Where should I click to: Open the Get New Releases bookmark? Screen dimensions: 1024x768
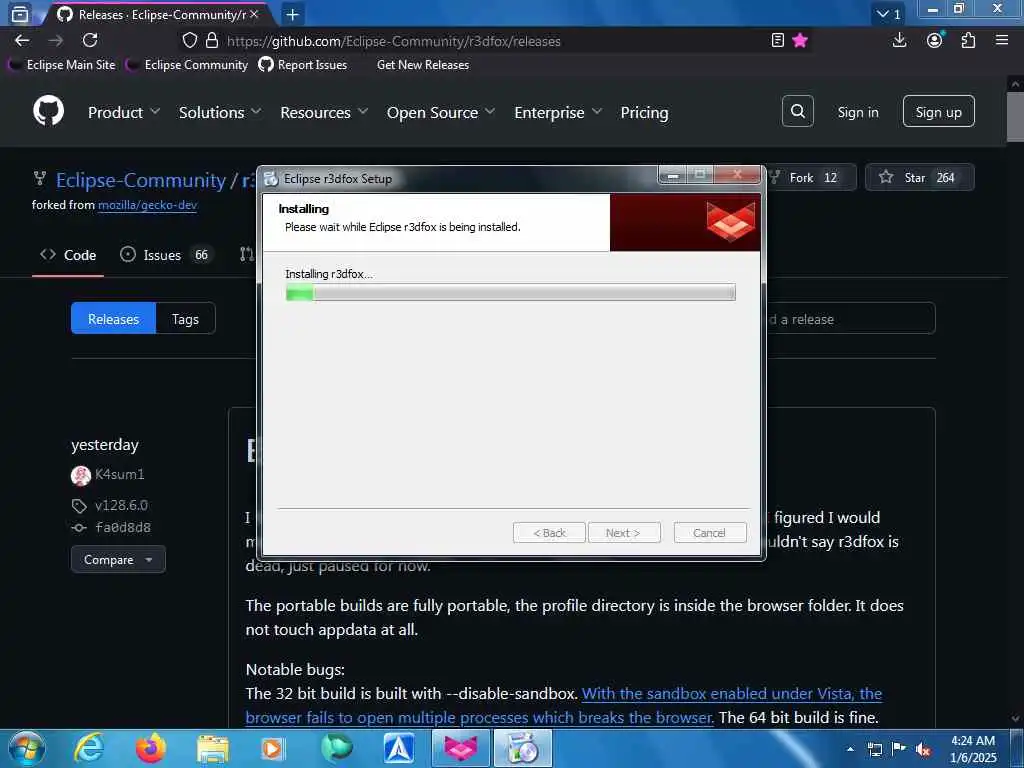[423, 65]
